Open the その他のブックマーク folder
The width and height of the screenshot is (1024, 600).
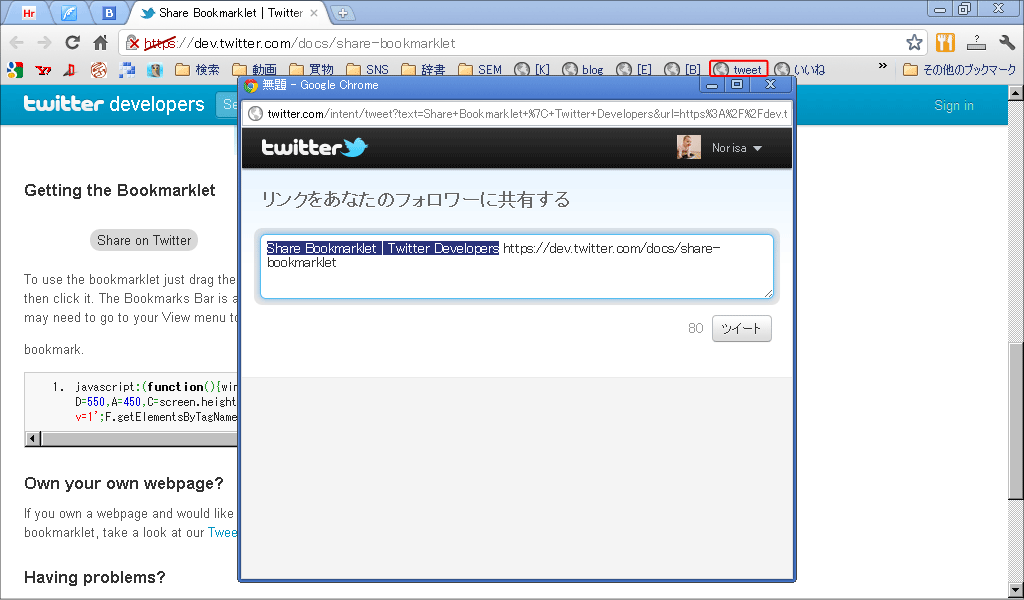click(x=960, y=69)
